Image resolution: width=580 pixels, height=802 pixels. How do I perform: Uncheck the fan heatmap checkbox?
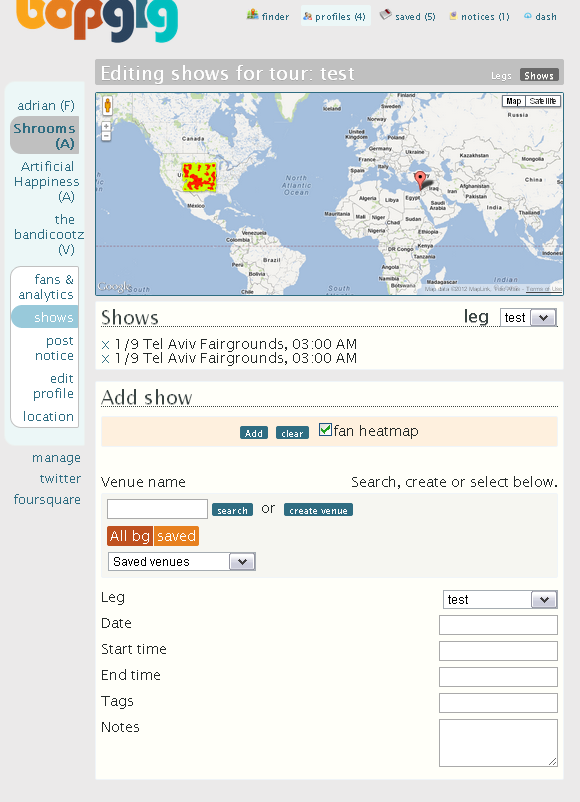pyautogui.click(x=325, y=430)
